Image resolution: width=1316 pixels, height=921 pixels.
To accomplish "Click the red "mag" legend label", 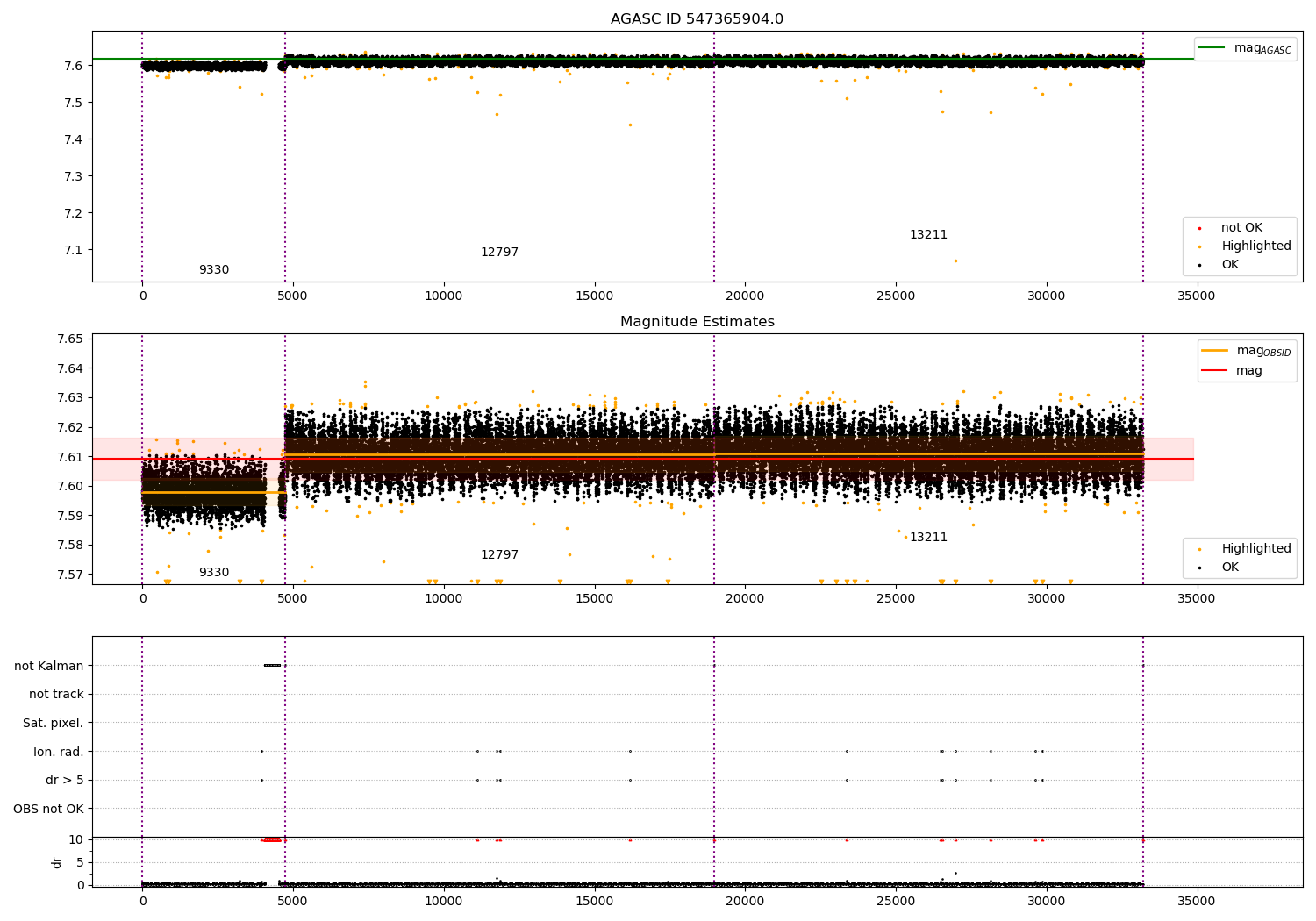I will 1249,371.
